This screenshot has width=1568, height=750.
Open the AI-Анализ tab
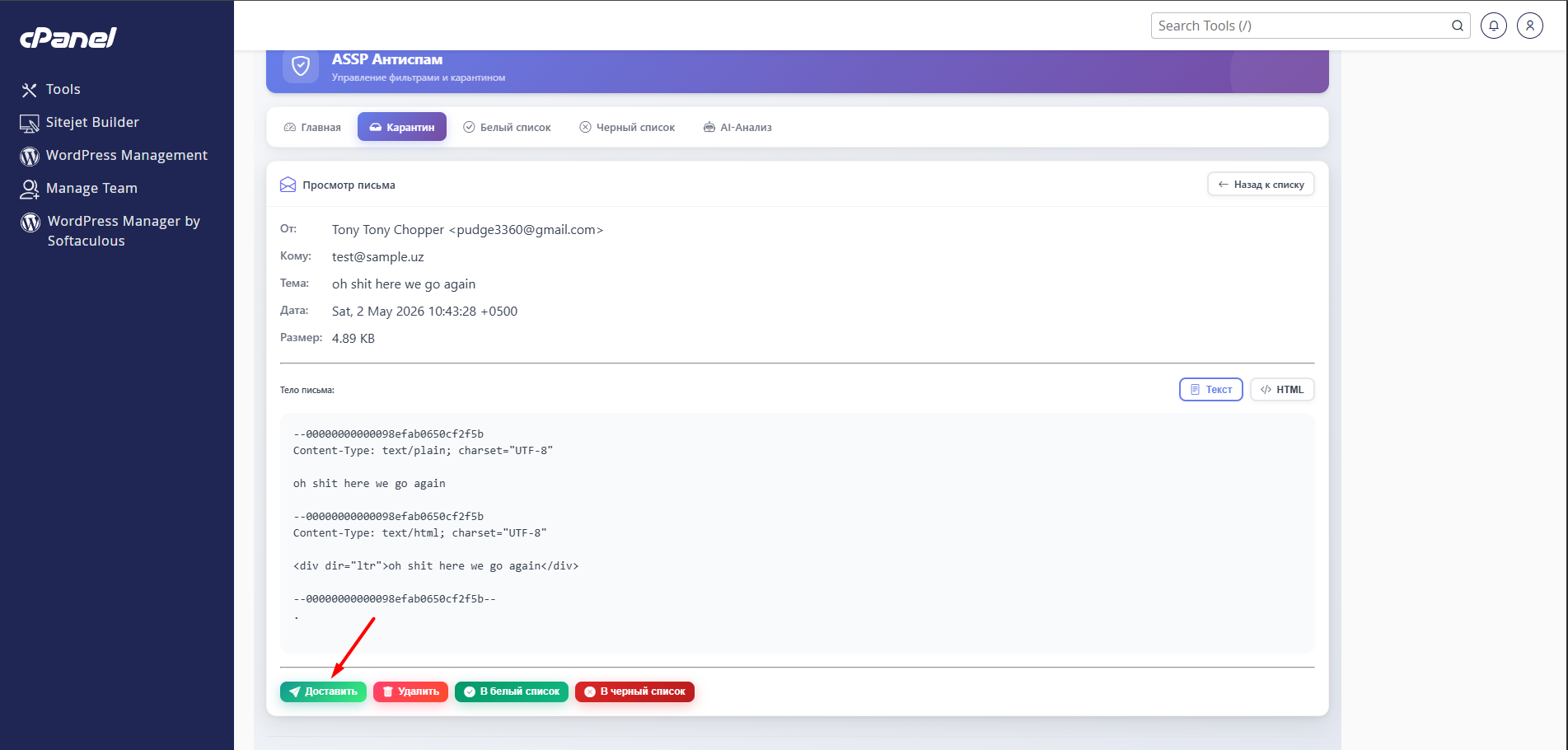737,127
